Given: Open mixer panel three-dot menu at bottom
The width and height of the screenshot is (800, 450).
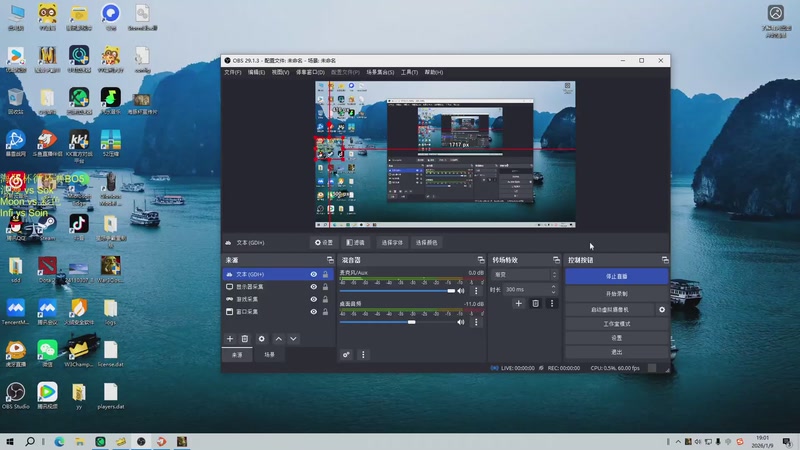Looking at the screenshot, I should 363,355.
